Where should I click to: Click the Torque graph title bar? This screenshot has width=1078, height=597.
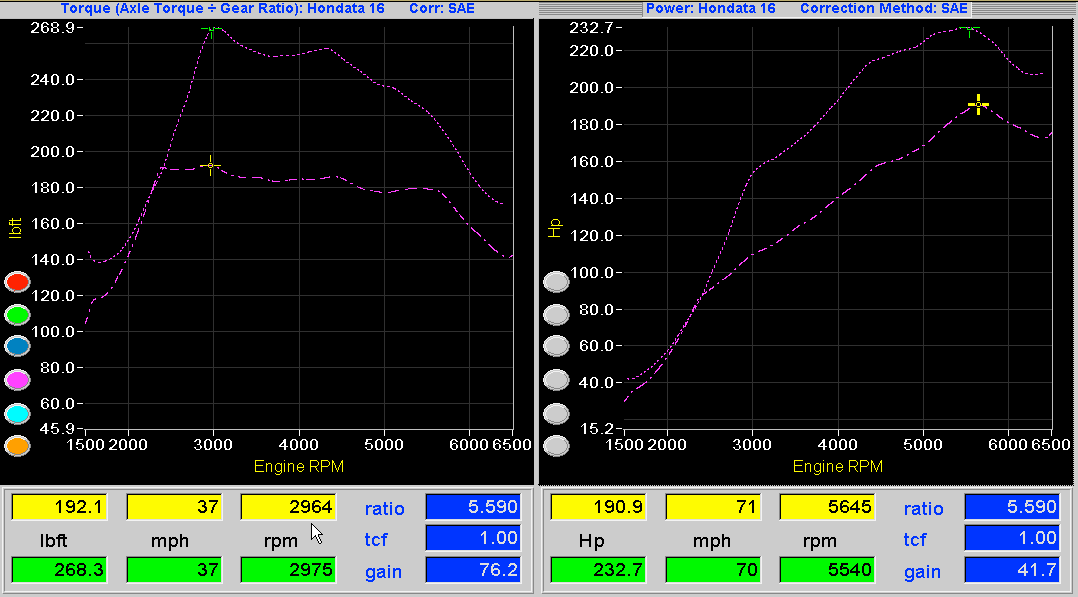pos(268,8)
